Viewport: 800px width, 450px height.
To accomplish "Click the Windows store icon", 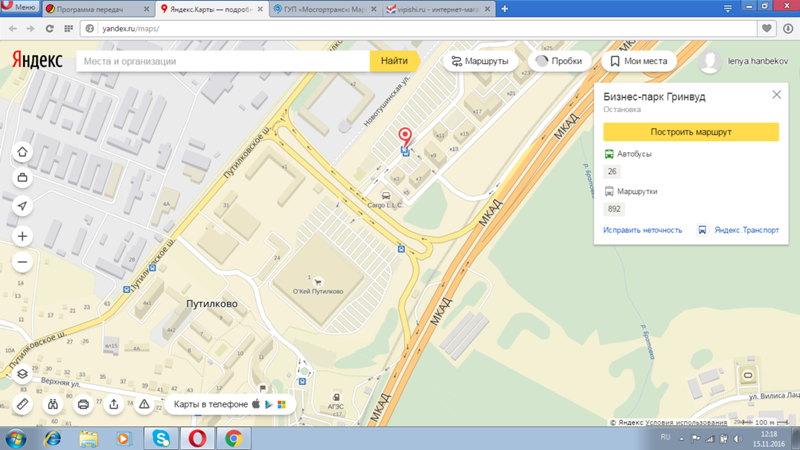I will [282, 405].
